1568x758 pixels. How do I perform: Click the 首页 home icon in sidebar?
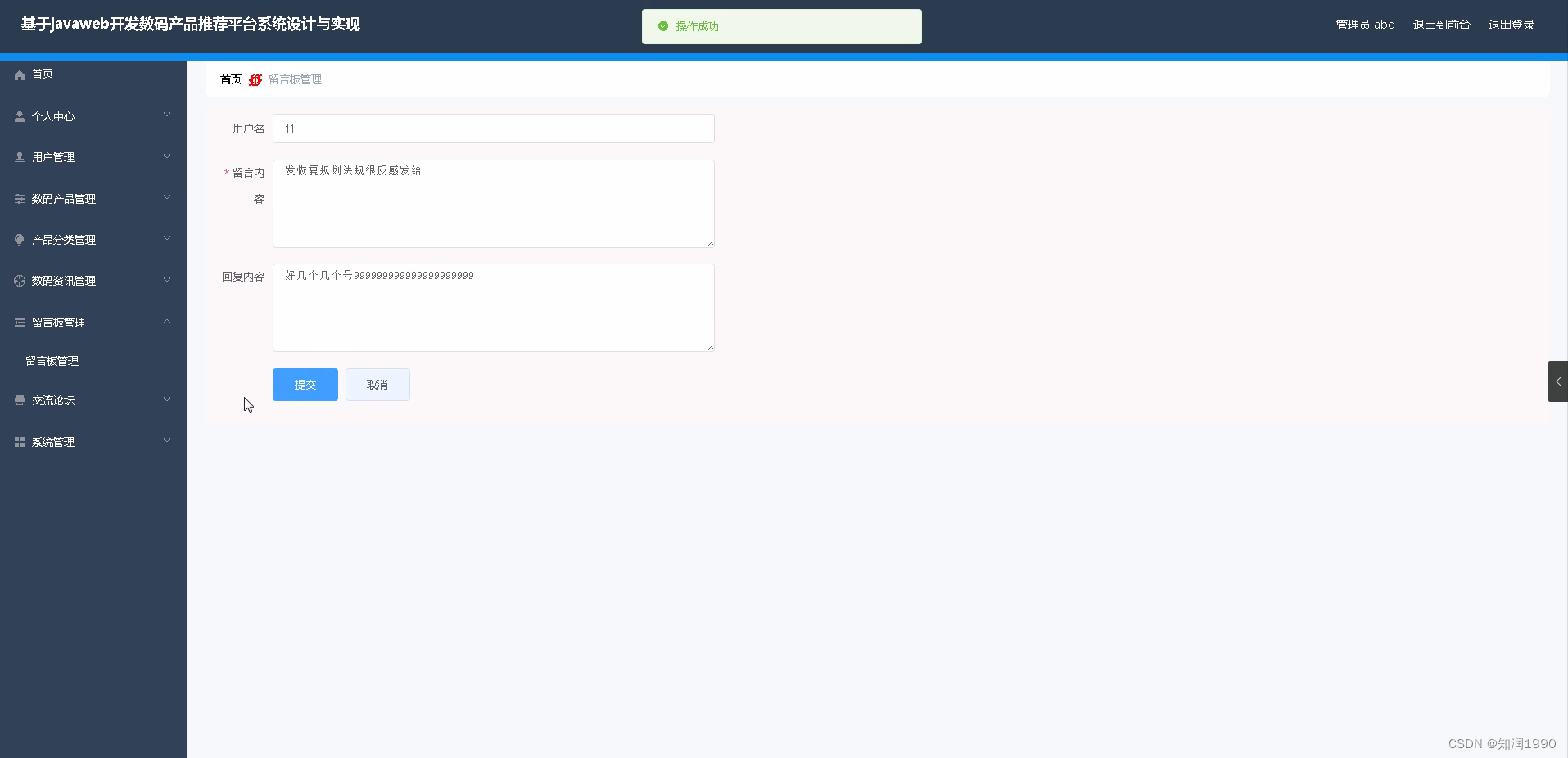point(18,74)
